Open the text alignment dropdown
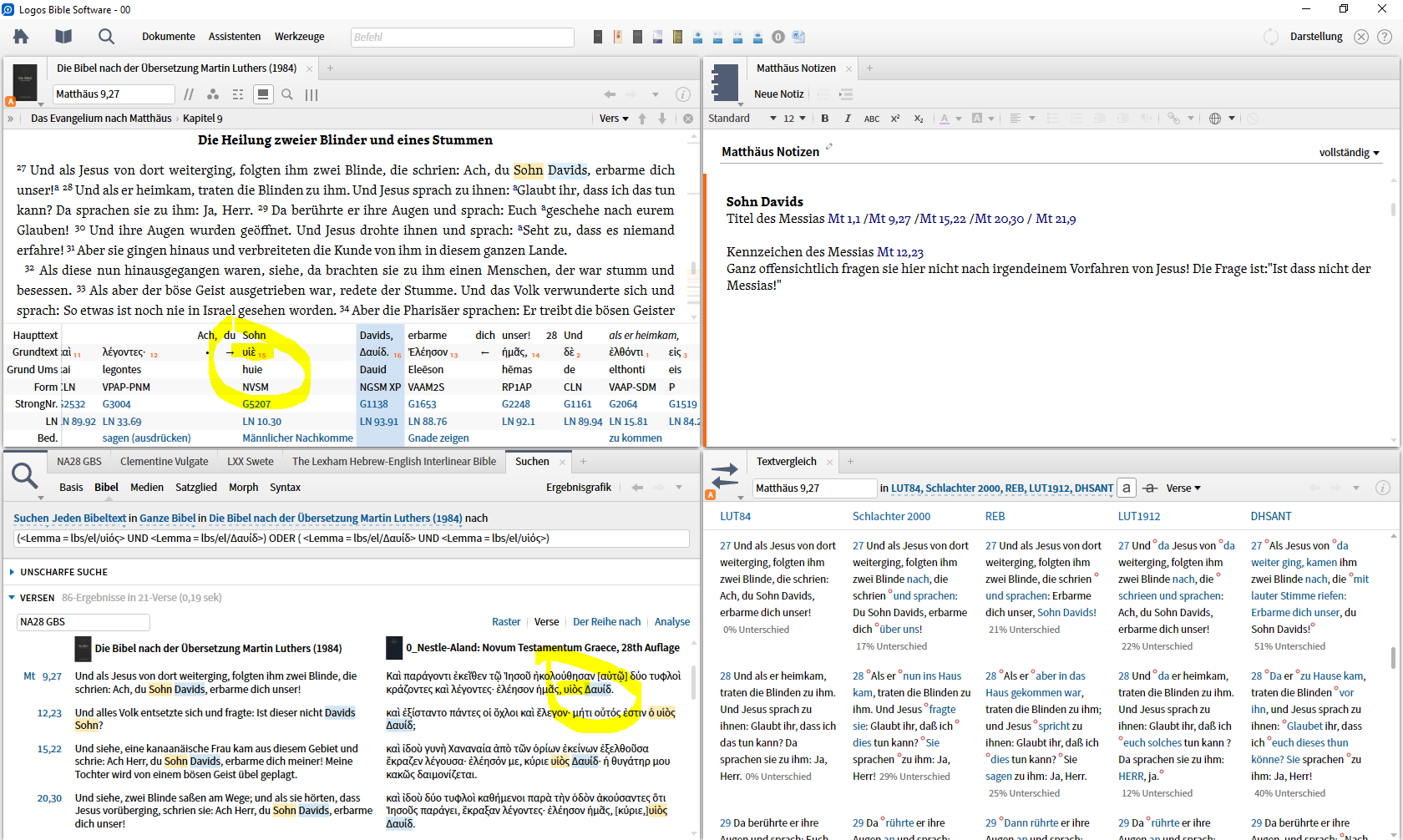This screenshot has height=840, width=1403. pos(1022,119)
